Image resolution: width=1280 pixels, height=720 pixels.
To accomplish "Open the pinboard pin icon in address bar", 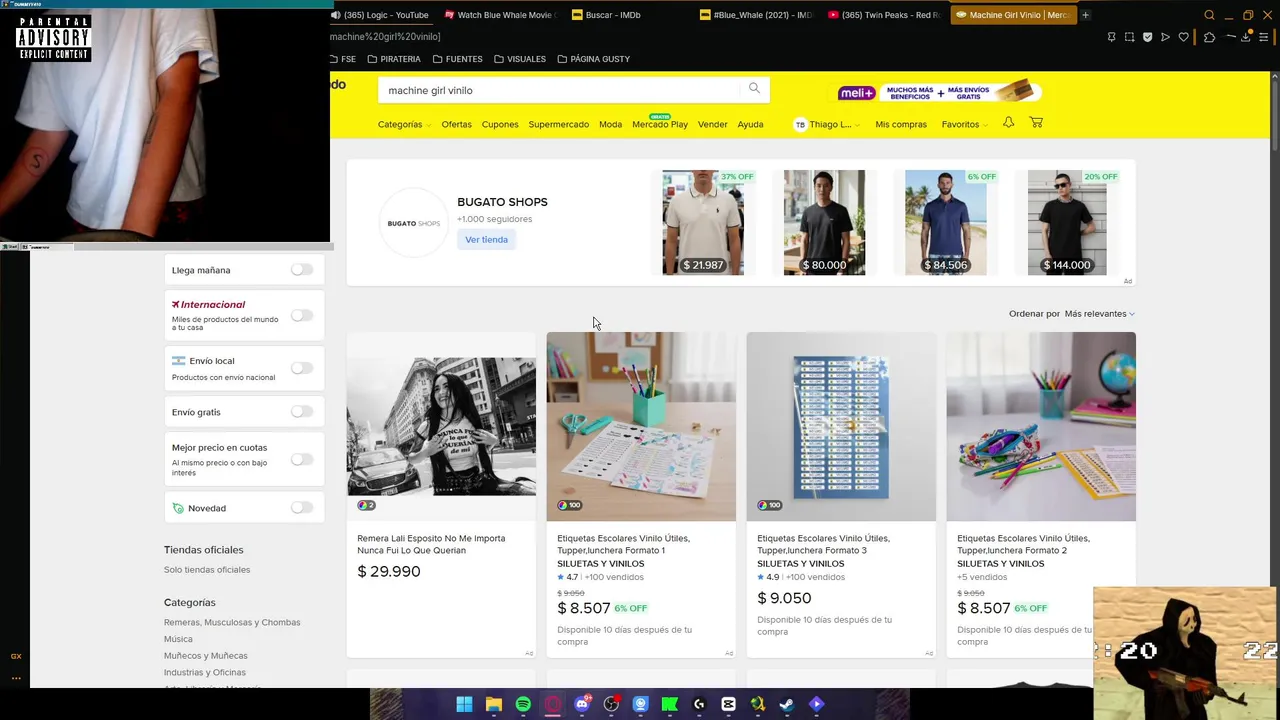I will pos(1111,37).
